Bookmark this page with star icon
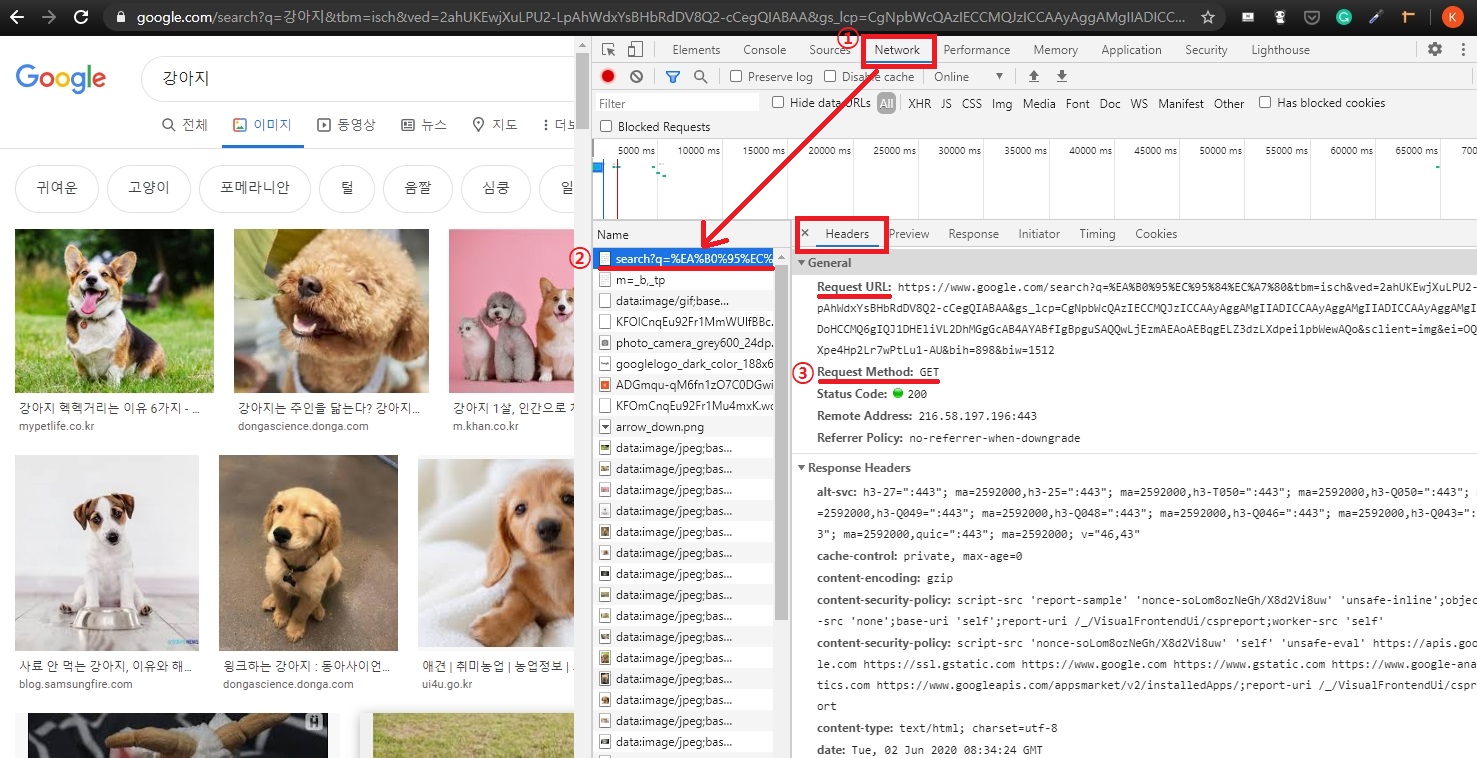The width and height of the screenshot is (1477, 758). click(1208, 17)
